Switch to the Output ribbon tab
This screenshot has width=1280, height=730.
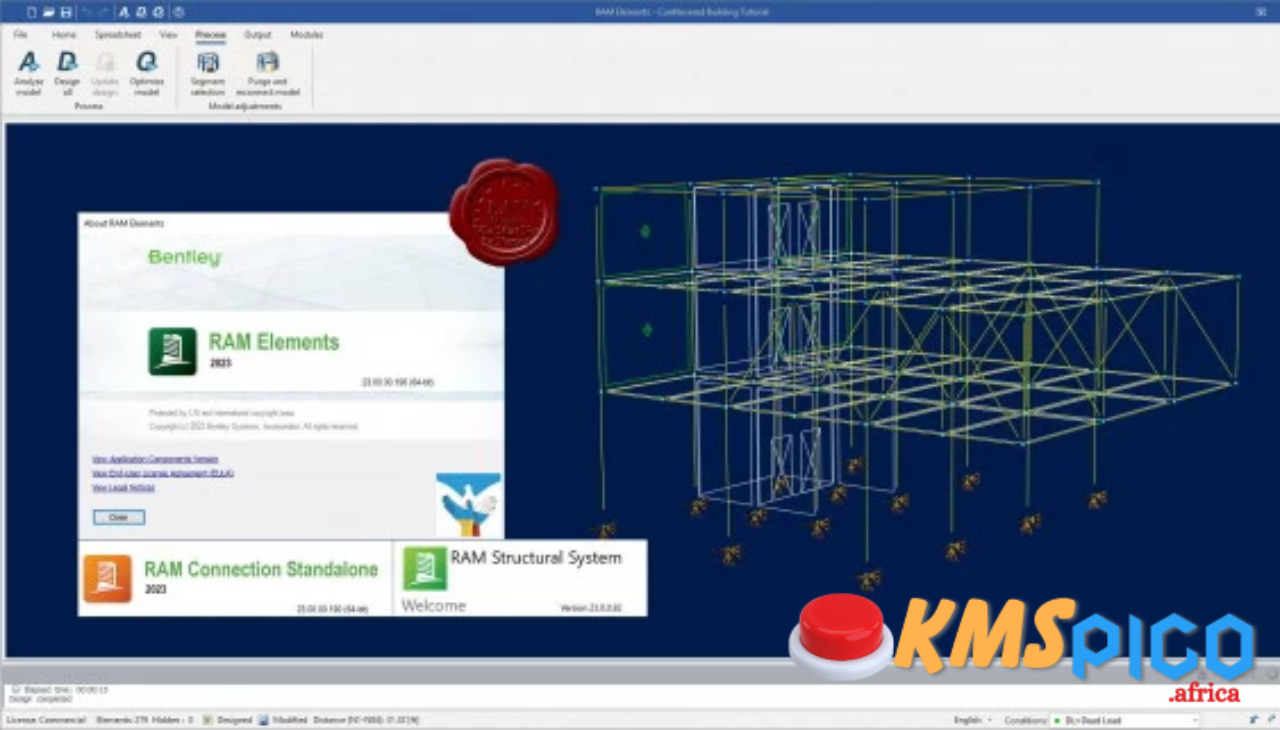coord(258,34)
